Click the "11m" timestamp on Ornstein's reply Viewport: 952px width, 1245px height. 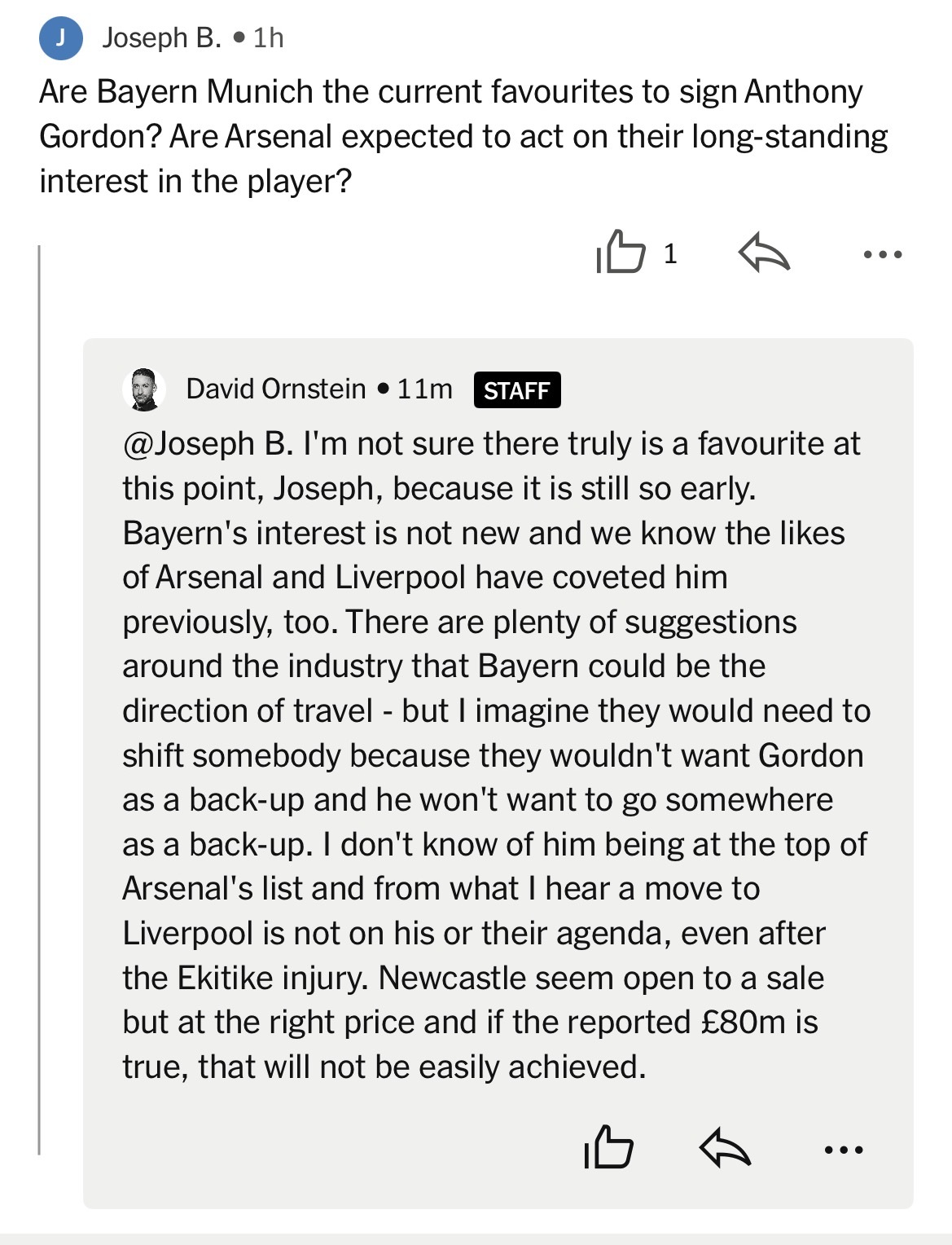[424, 389]
